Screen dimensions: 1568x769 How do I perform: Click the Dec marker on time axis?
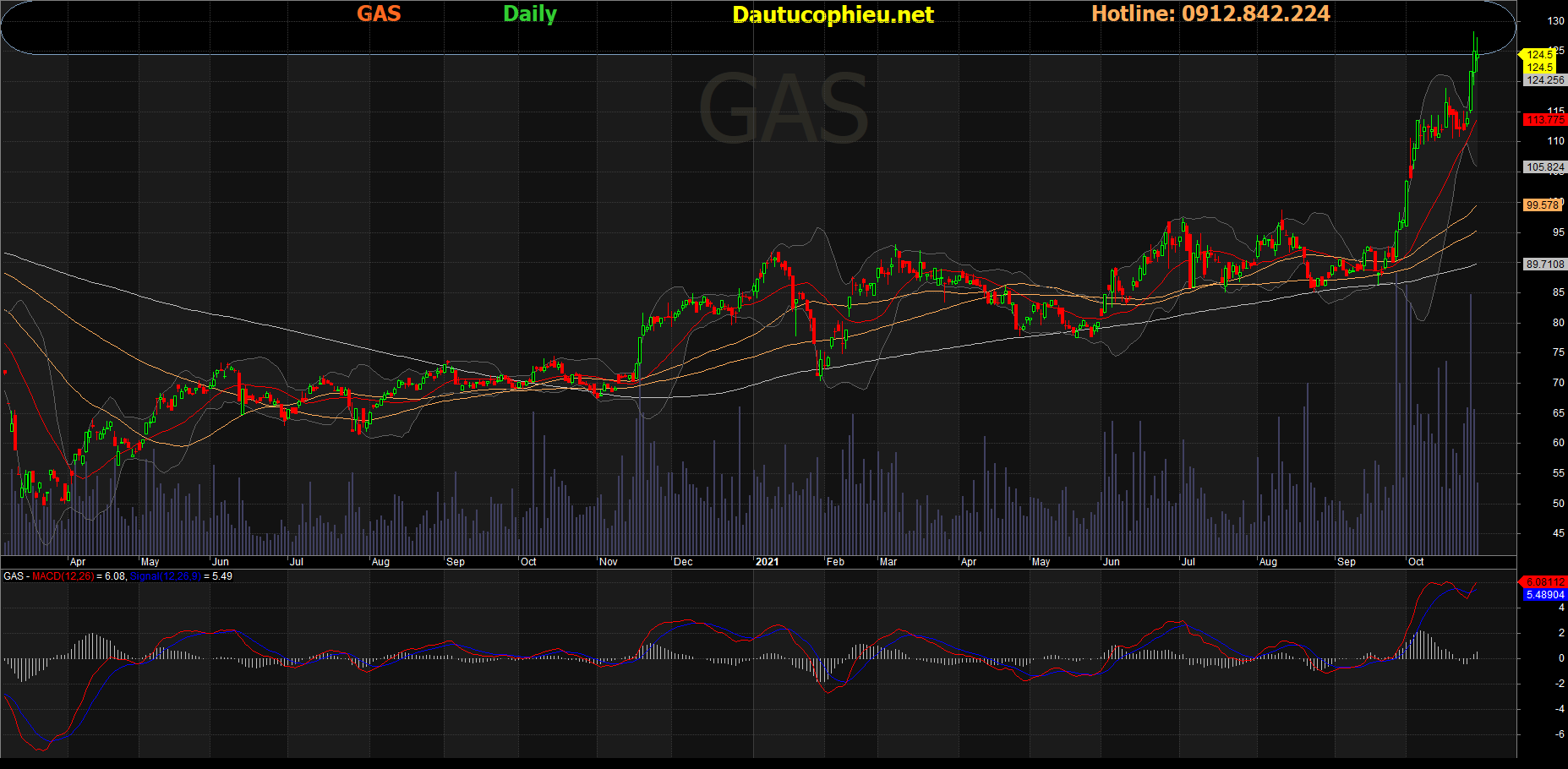pos(683,562)
